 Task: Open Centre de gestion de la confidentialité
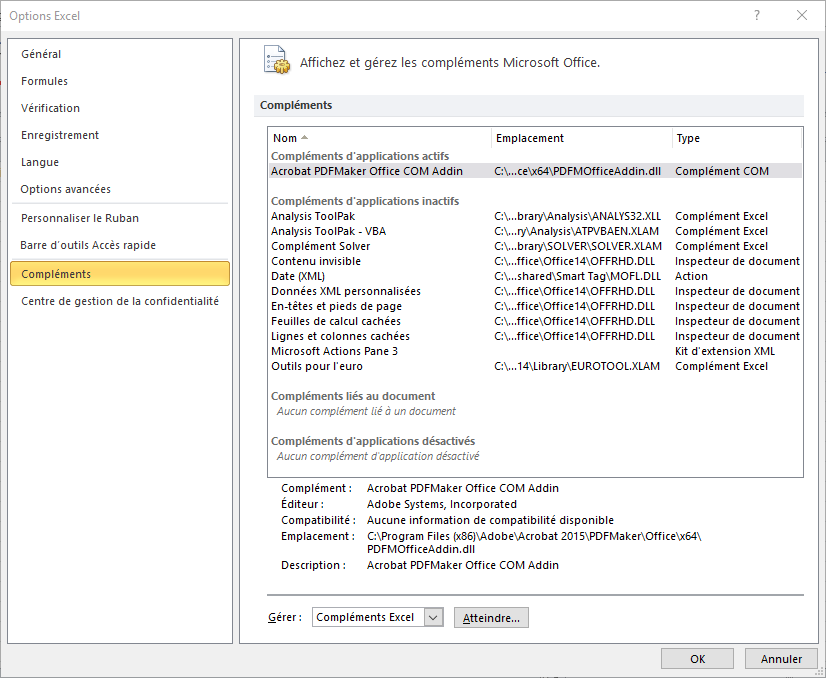coord(119,301)
